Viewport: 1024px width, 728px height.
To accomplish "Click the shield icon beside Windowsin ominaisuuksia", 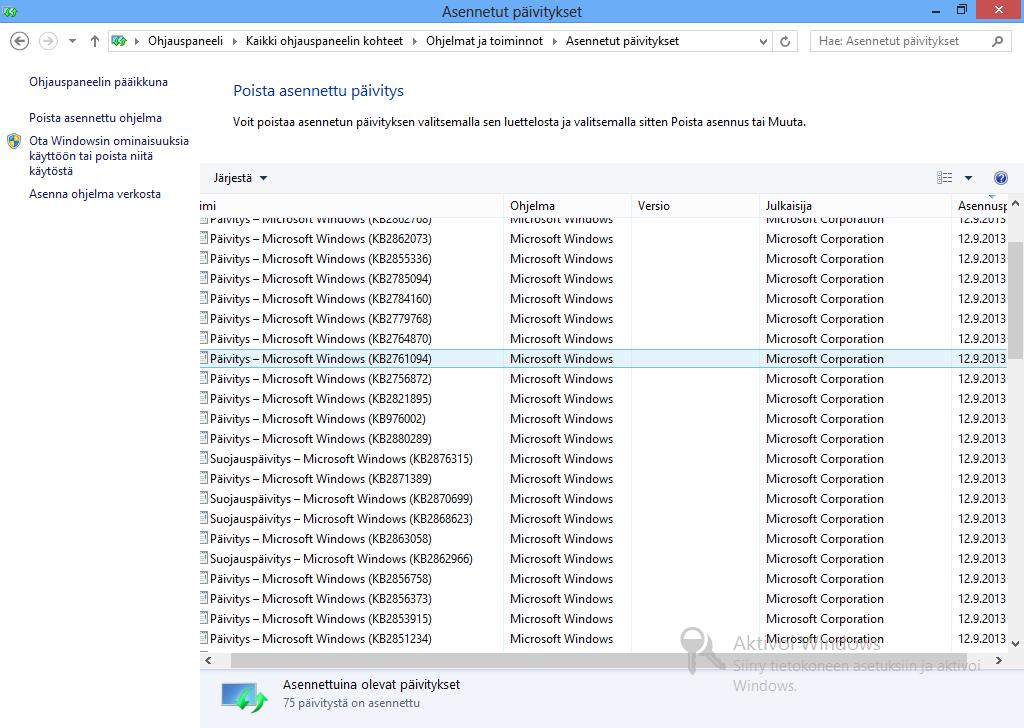I will [x=14, y=141].
